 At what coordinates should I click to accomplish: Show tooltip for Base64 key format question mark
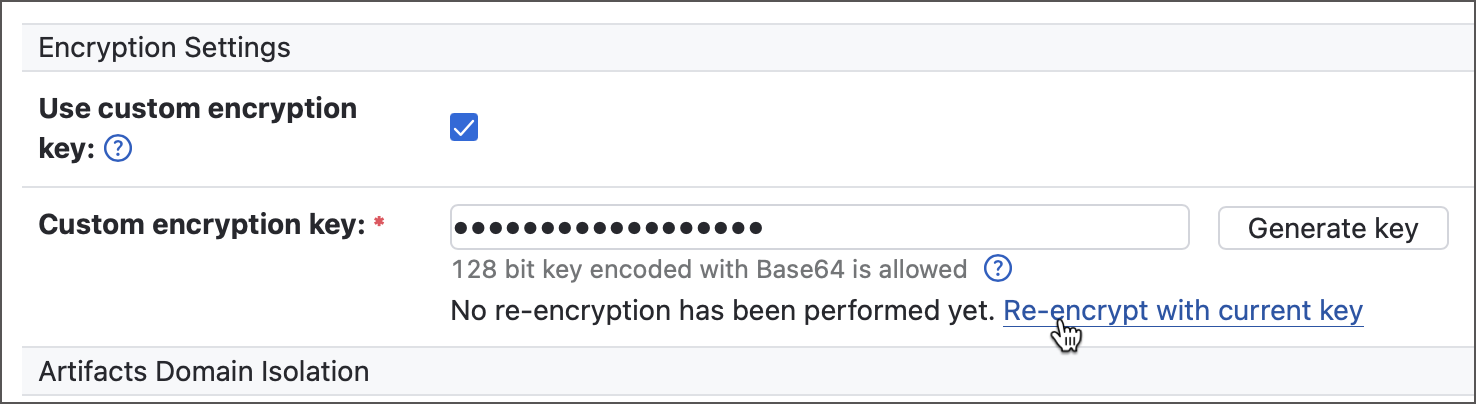[x=998, y=269]
